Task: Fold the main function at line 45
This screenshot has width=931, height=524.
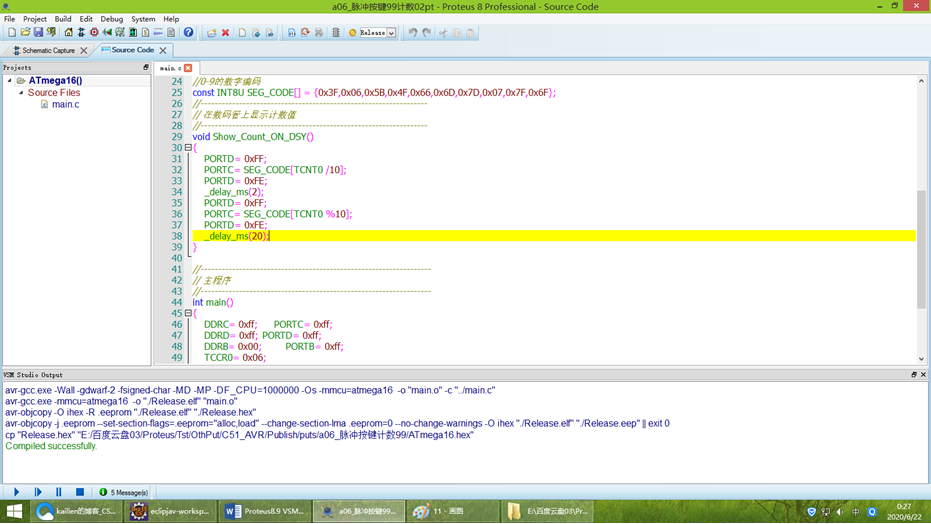Action: coord(188,313)
